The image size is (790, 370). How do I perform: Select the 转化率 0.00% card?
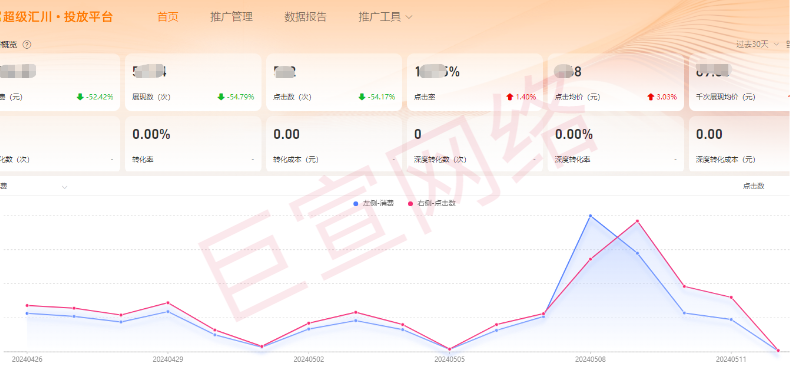point(193,144)
